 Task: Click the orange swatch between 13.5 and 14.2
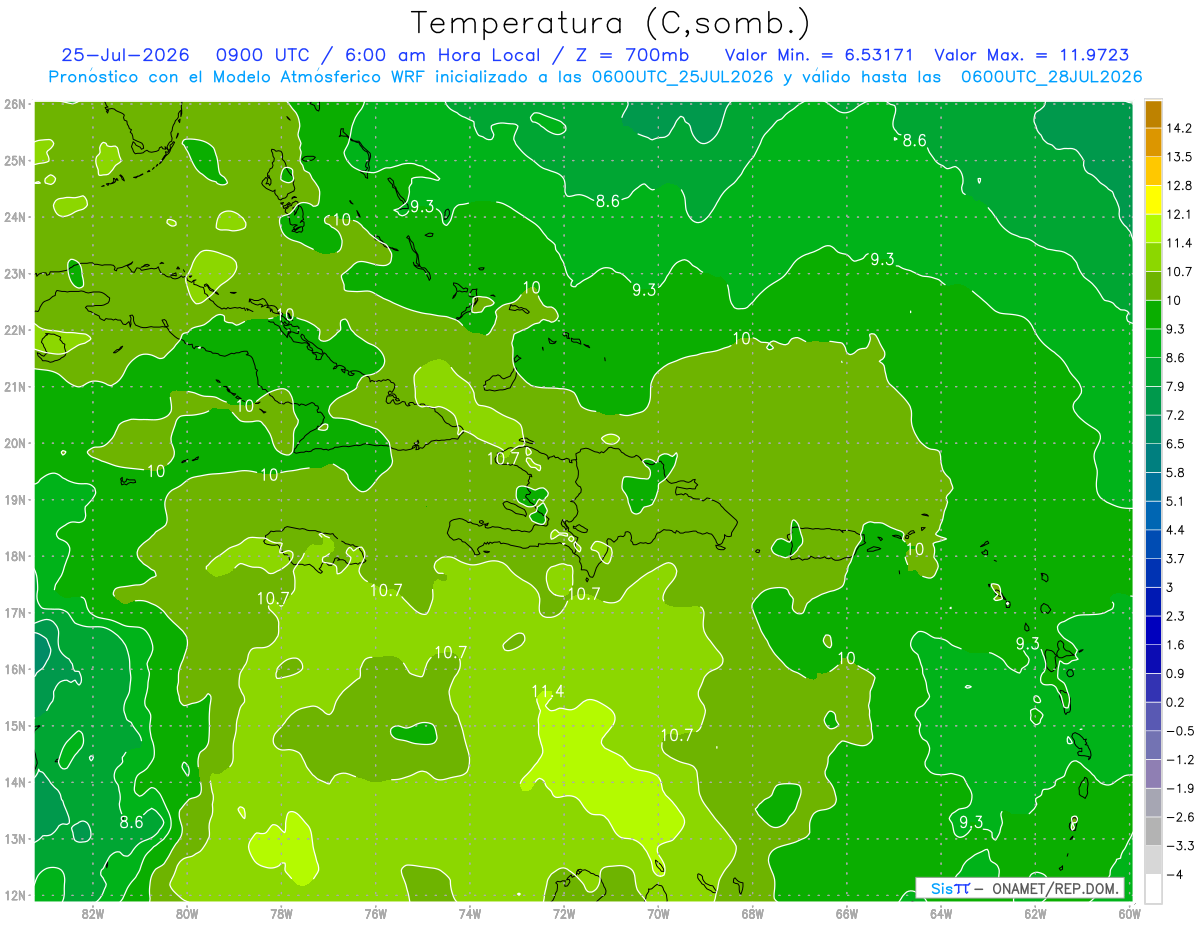[x=1153, y=142]
